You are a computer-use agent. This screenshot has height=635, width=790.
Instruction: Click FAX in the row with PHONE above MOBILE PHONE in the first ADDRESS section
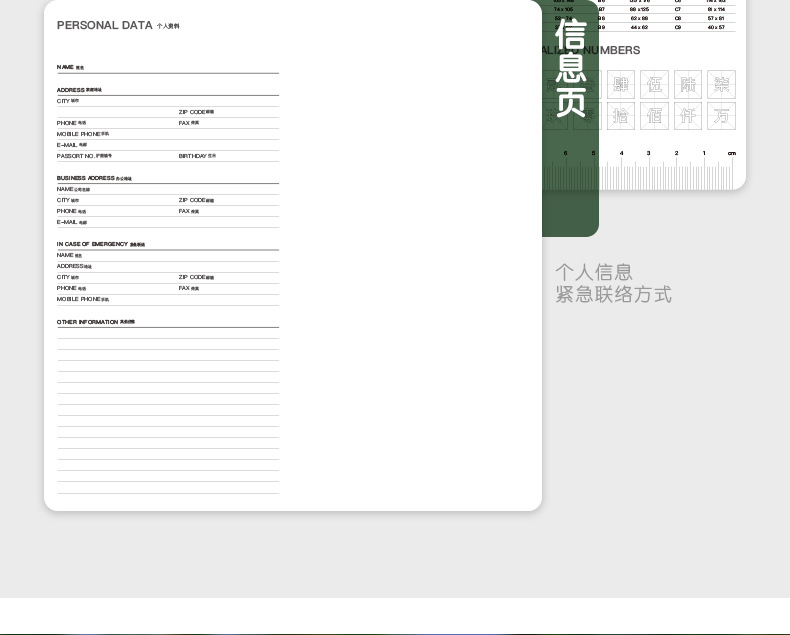tap(188, 123)
